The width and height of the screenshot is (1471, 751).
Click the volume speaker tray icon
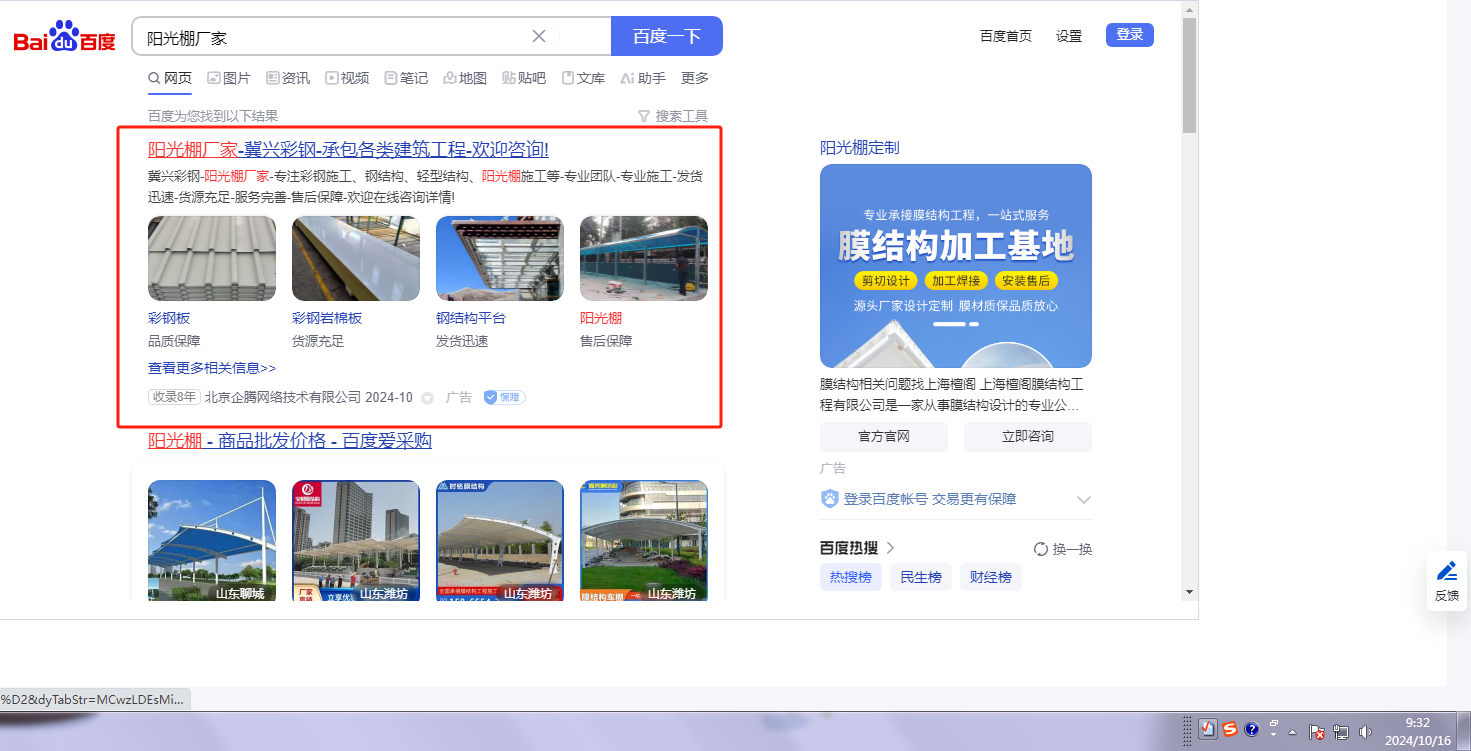[x=1365, y=732]
